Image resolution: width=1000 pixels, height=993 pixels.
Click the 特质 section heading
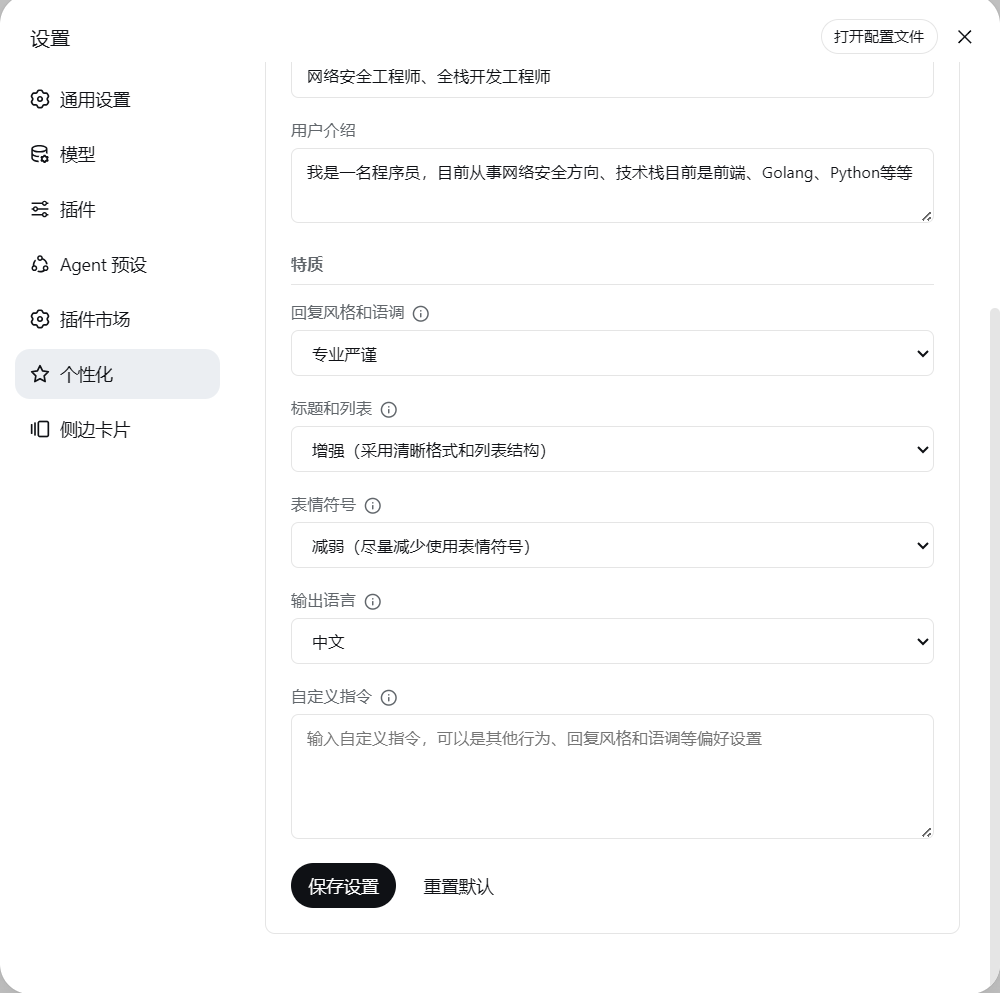pyautogui.click(x=307, y=264)
